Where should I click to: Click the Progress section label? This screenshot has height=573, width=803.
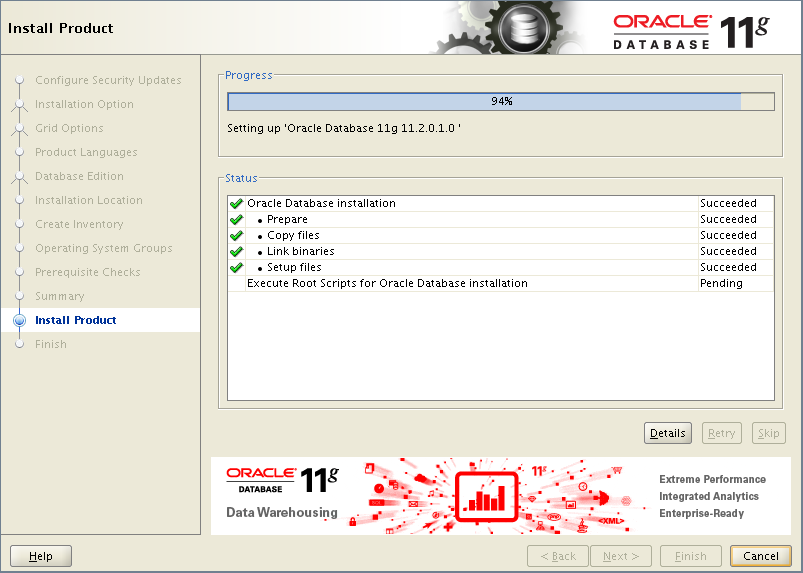pyautogui.click(x=248, y=75)
